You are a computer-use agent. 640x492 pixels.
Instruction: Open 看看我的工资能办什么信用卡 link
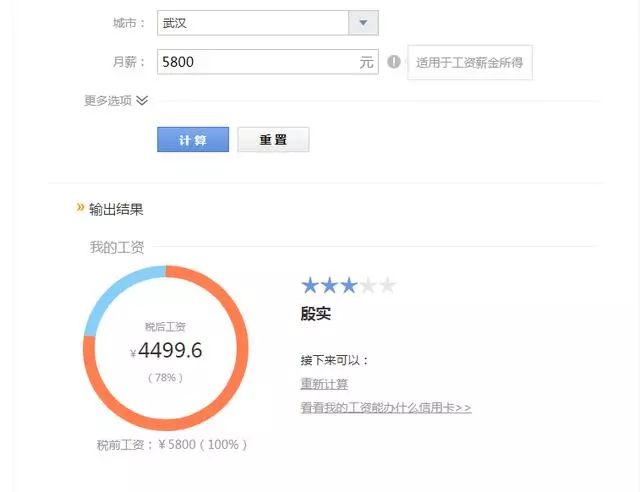(386, 407)
